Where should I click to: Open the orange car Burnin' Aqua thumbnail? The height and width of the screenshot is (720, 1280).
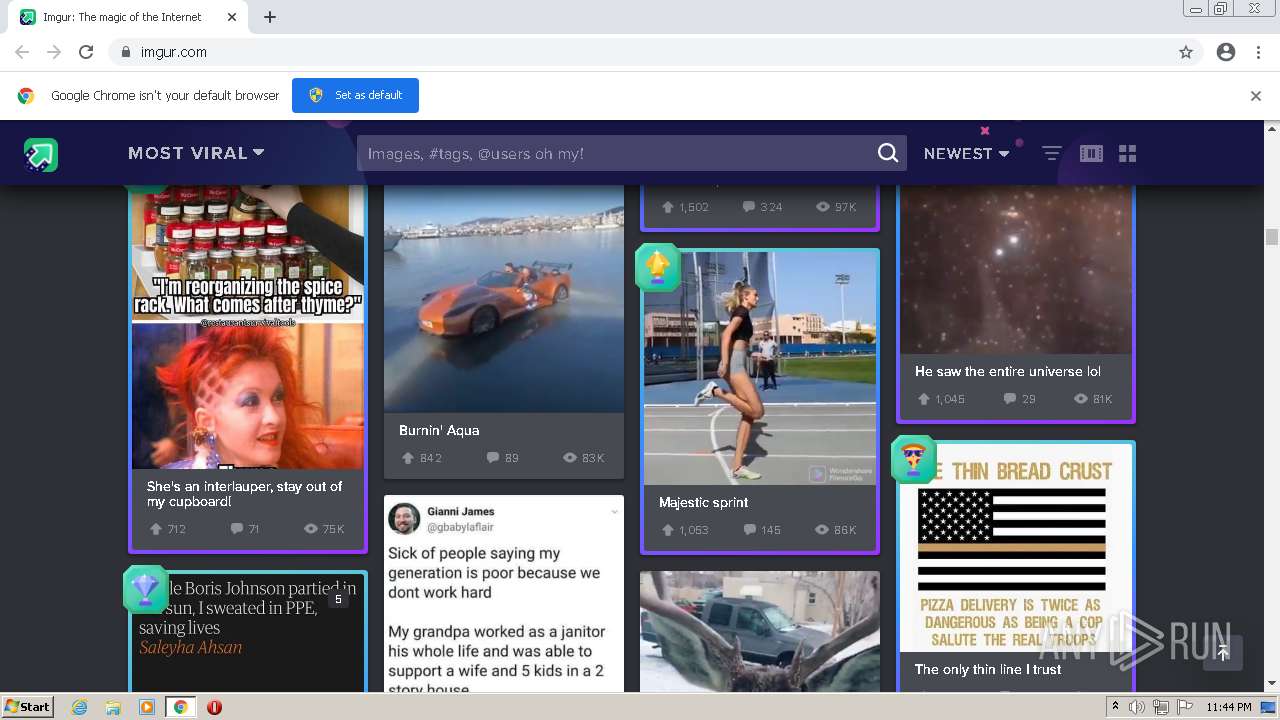(x=504, y=298)
